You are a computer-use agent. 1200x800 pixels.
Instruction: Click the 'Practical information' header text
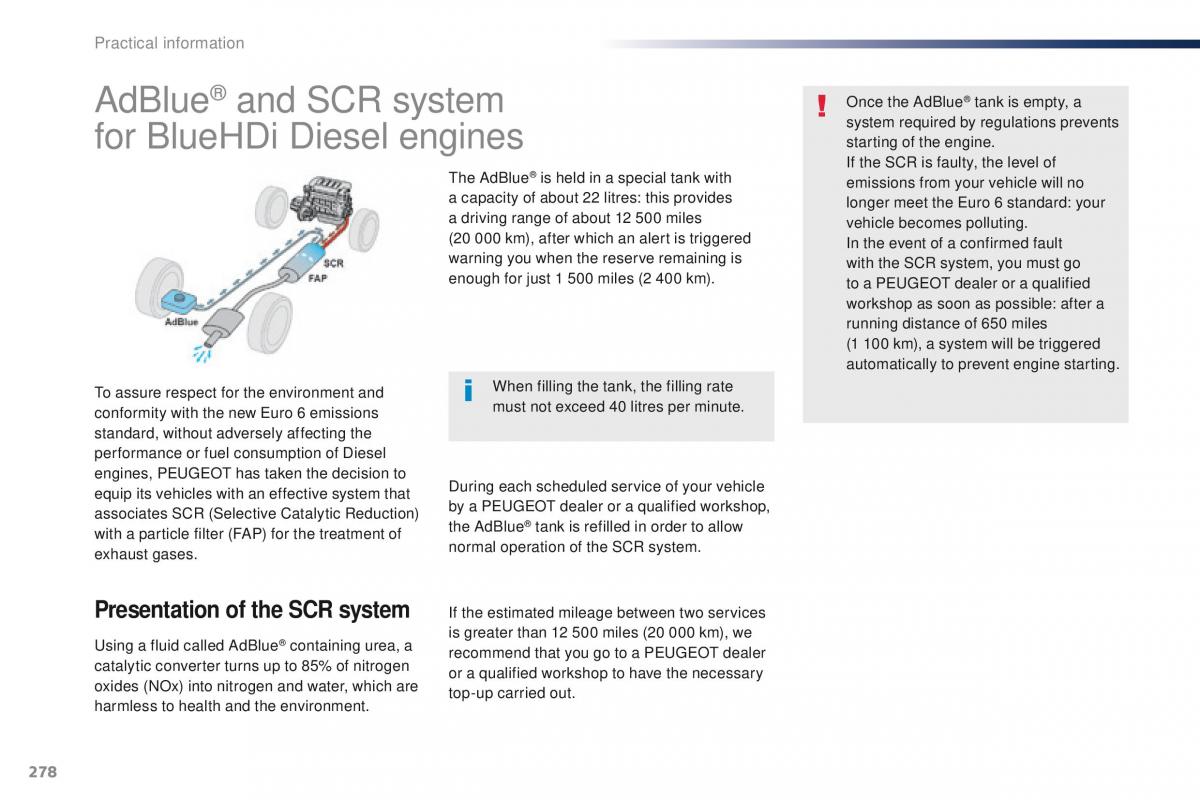(x=169, y=43)
